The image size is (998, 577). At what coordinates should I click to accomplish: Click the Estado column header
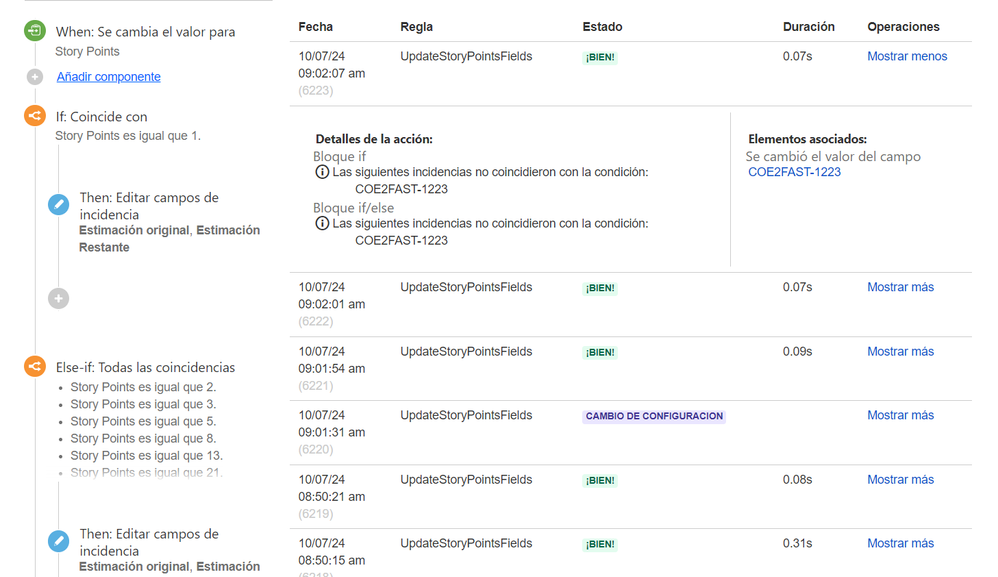coord(602,27)
